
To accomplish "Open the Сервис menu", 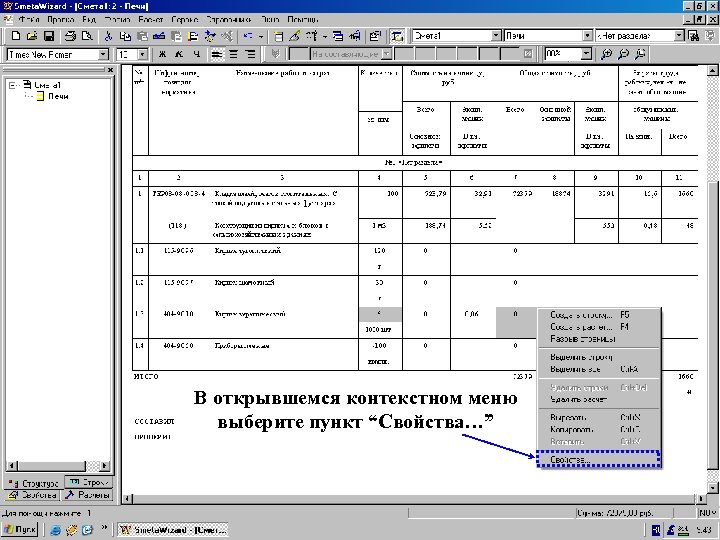I will click(x=185, y=20).
